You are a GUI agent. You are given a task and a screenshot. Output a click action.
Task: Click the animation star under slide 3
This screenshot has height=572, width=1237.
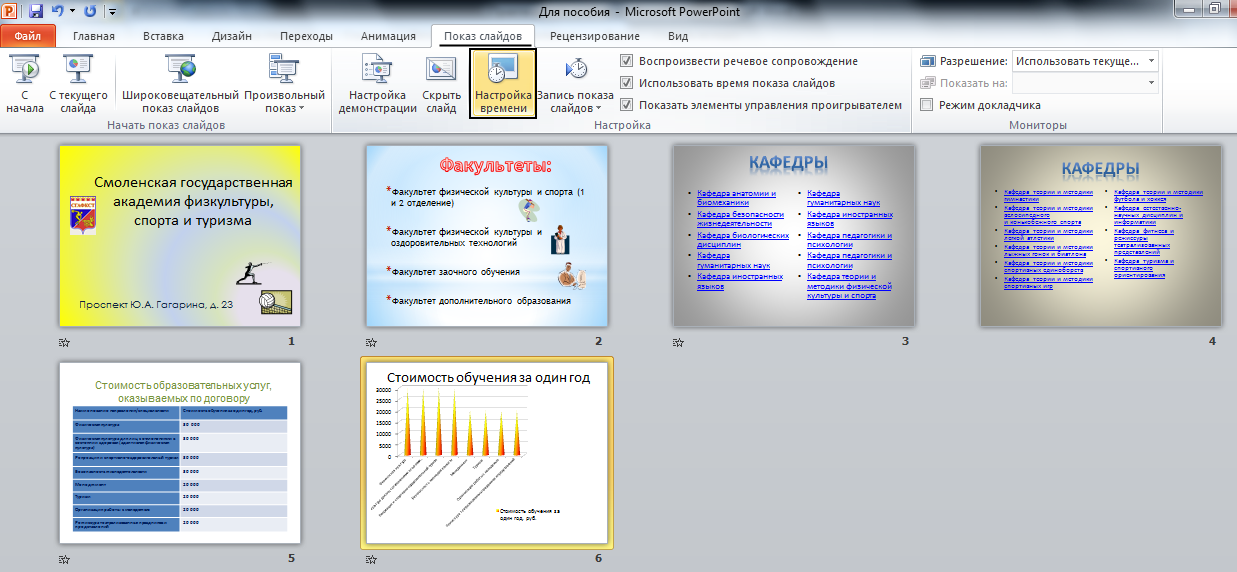coord(678,342)
